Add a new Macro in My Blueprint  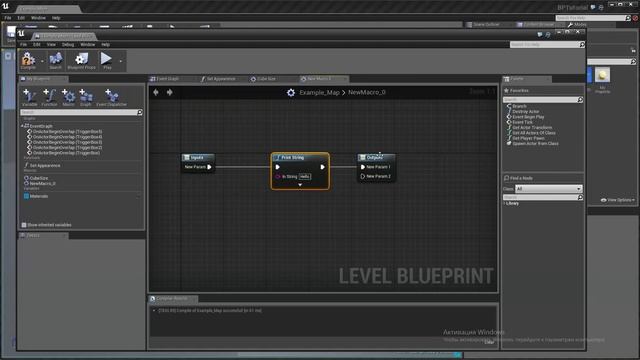(68, 97)
